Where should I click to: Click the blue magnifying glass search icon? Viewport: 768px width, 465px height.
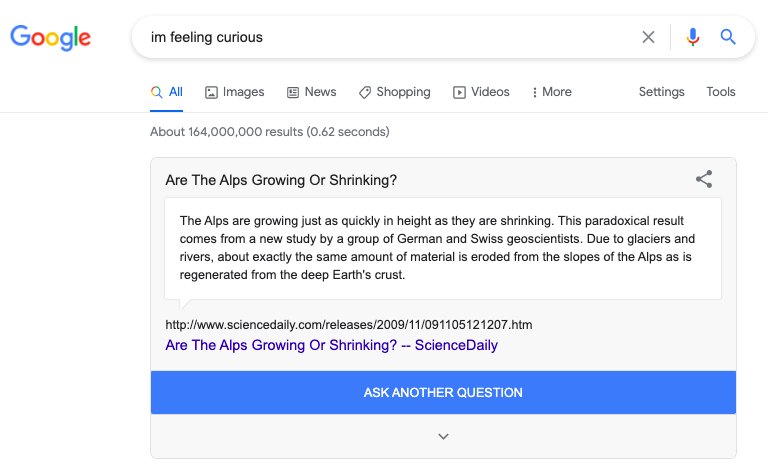tap(728, 37)
